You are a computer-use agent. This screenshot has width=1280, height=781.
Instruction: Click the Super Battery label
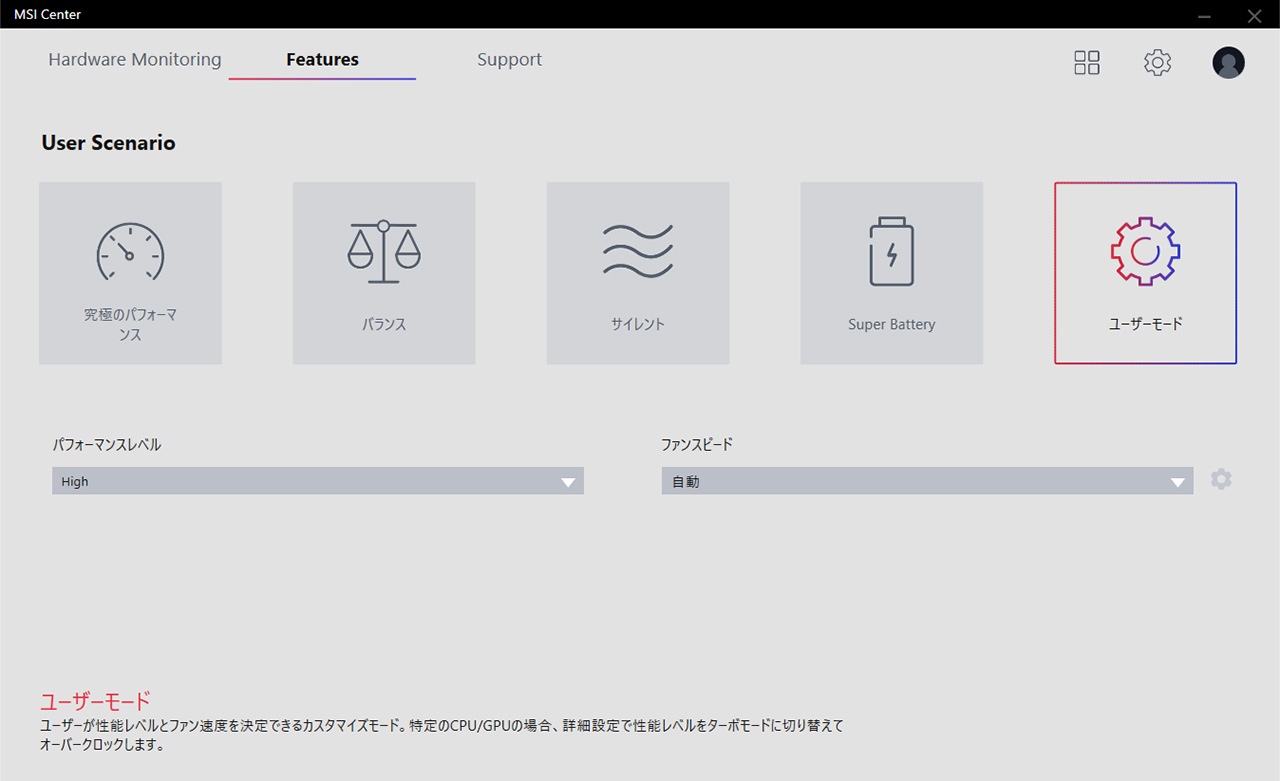[x=891, y=325]
